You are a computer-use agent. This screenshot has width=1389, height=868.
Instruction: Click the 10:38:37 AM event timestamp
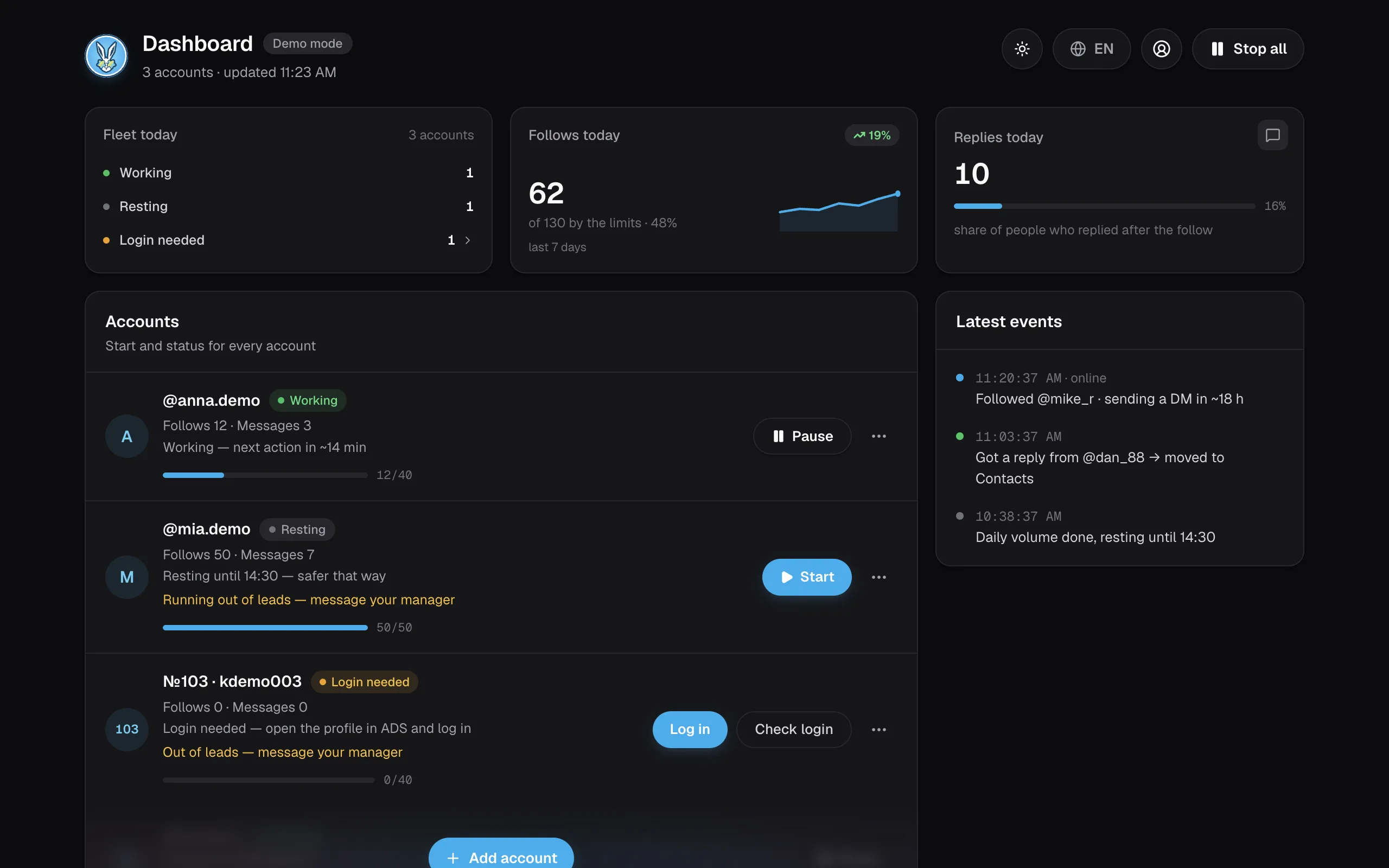click(1018, 516)
